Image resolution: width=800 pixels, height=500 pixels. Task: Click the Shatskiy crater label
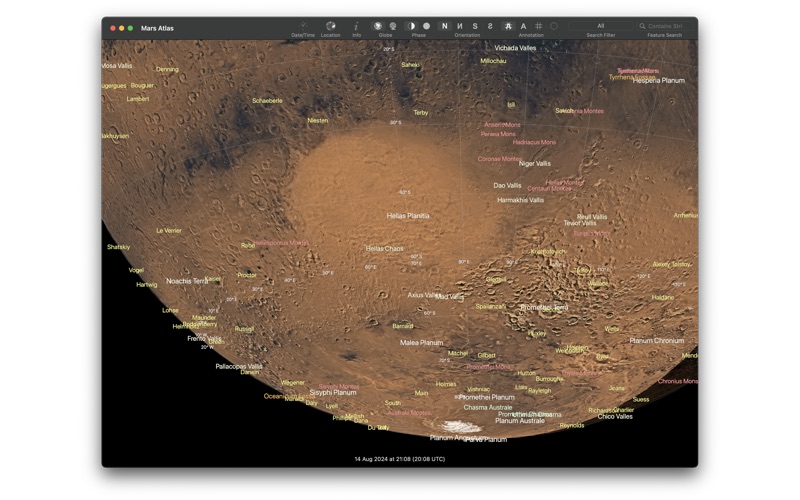[x=118, y=247]
